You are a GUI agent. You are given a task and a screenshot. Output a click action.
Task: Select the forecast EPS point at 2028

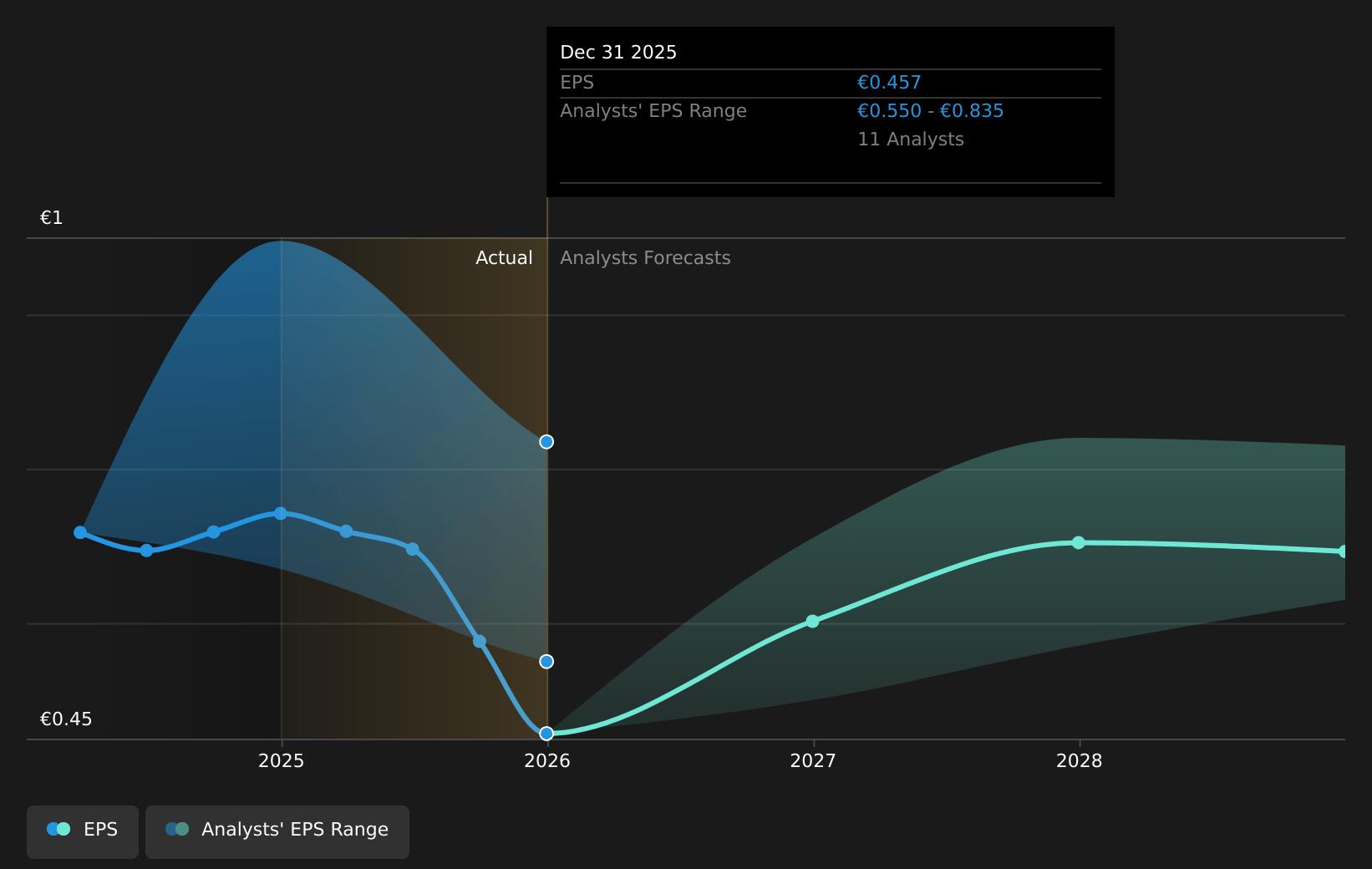(x=1079, y=543)
